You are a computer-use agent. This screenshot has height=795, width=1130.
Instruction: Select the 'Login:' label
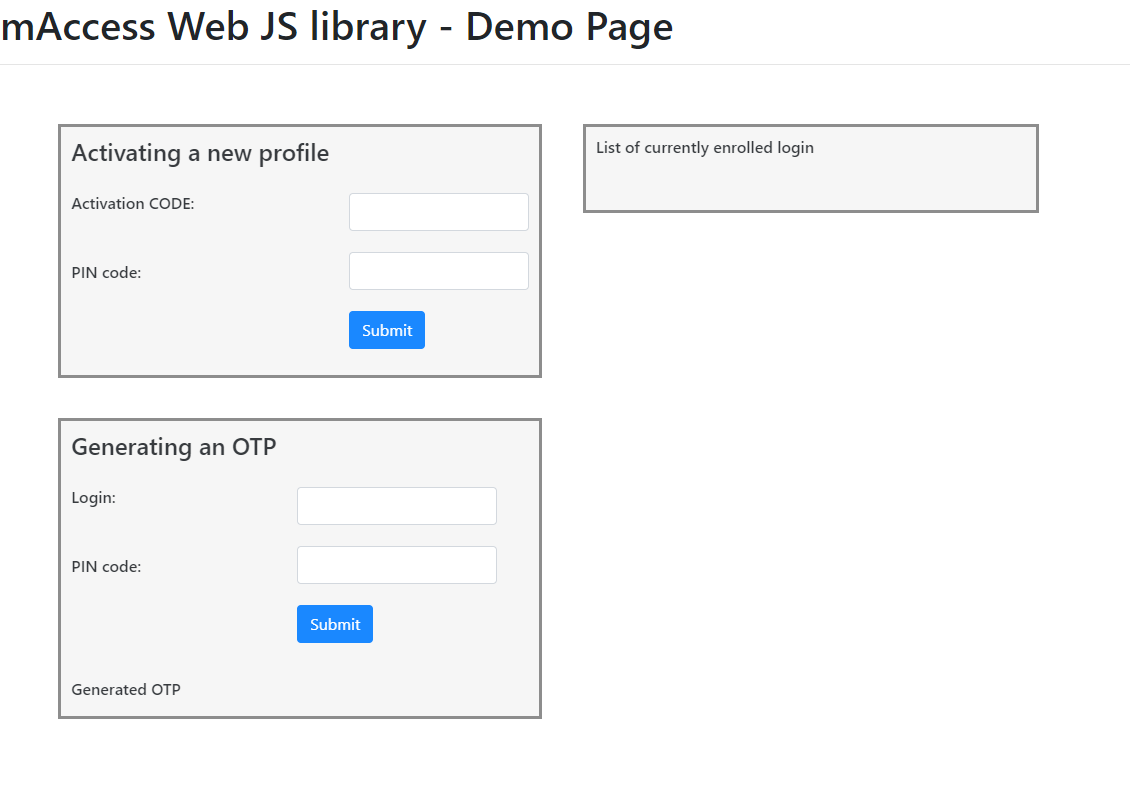point(93,498)
